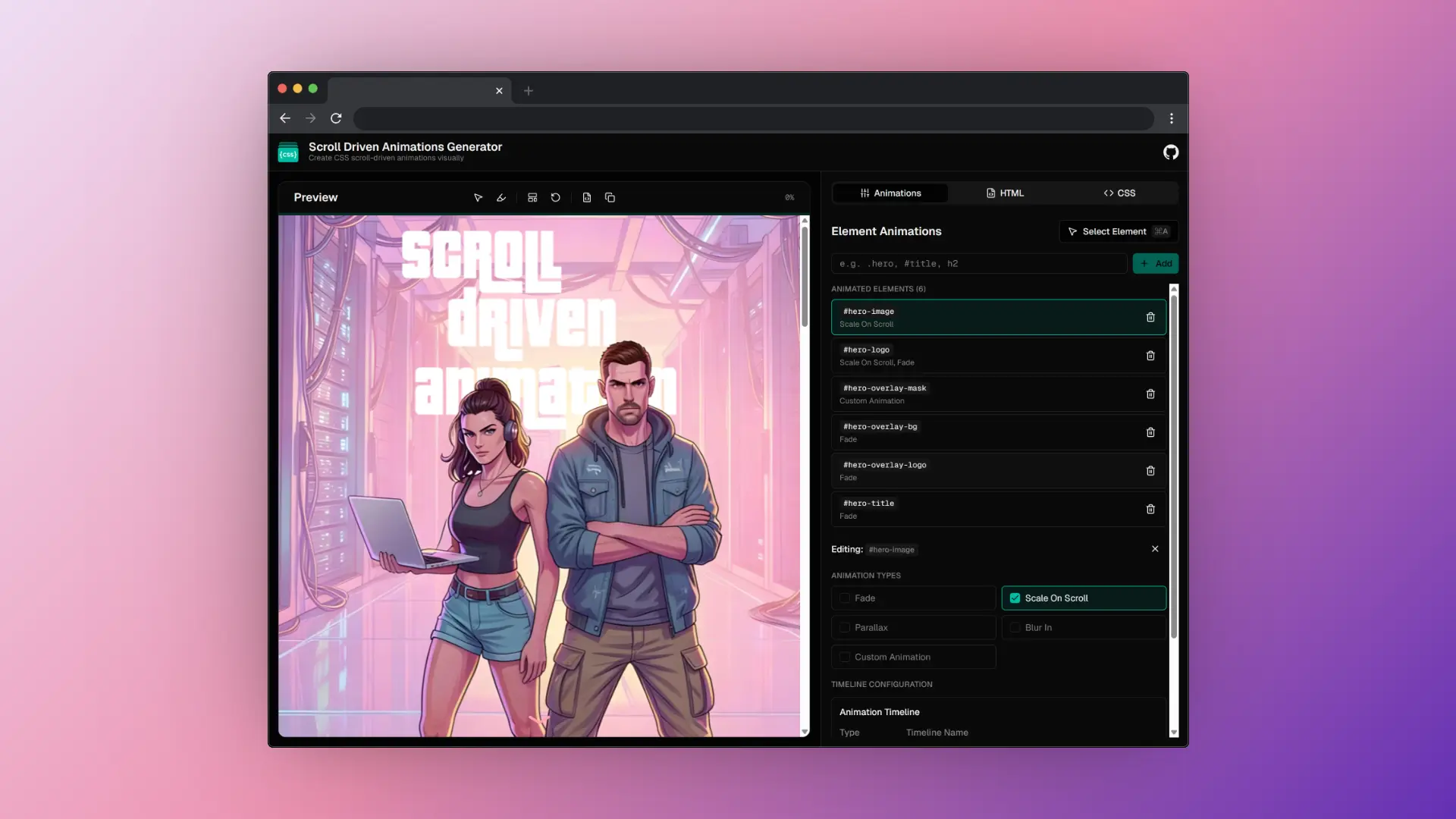Image resolution: width=1456 pixels, height=819 pixels.
Task: Remove #hero-title with its trash icon
Action: 1150,509
